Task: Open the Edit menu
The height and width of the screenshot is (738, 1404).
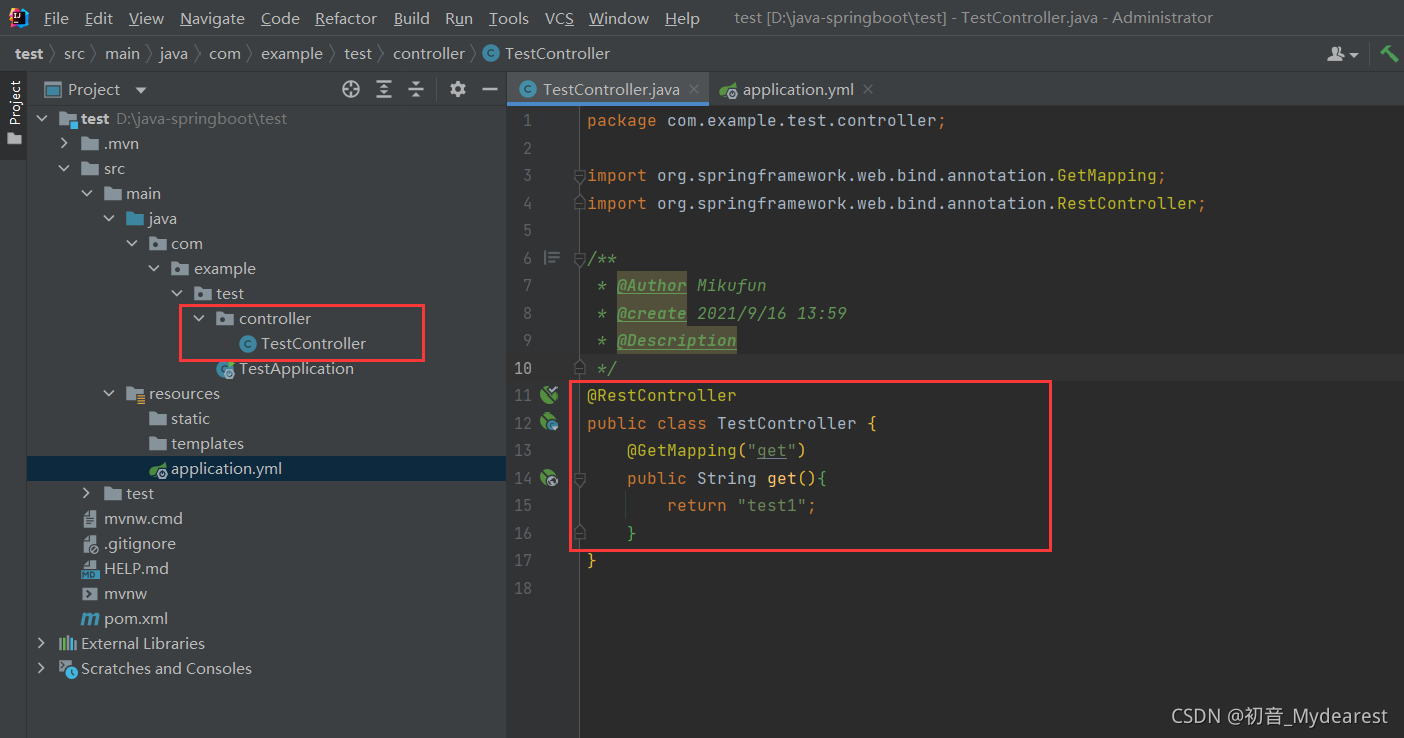Action: point(99,18)
